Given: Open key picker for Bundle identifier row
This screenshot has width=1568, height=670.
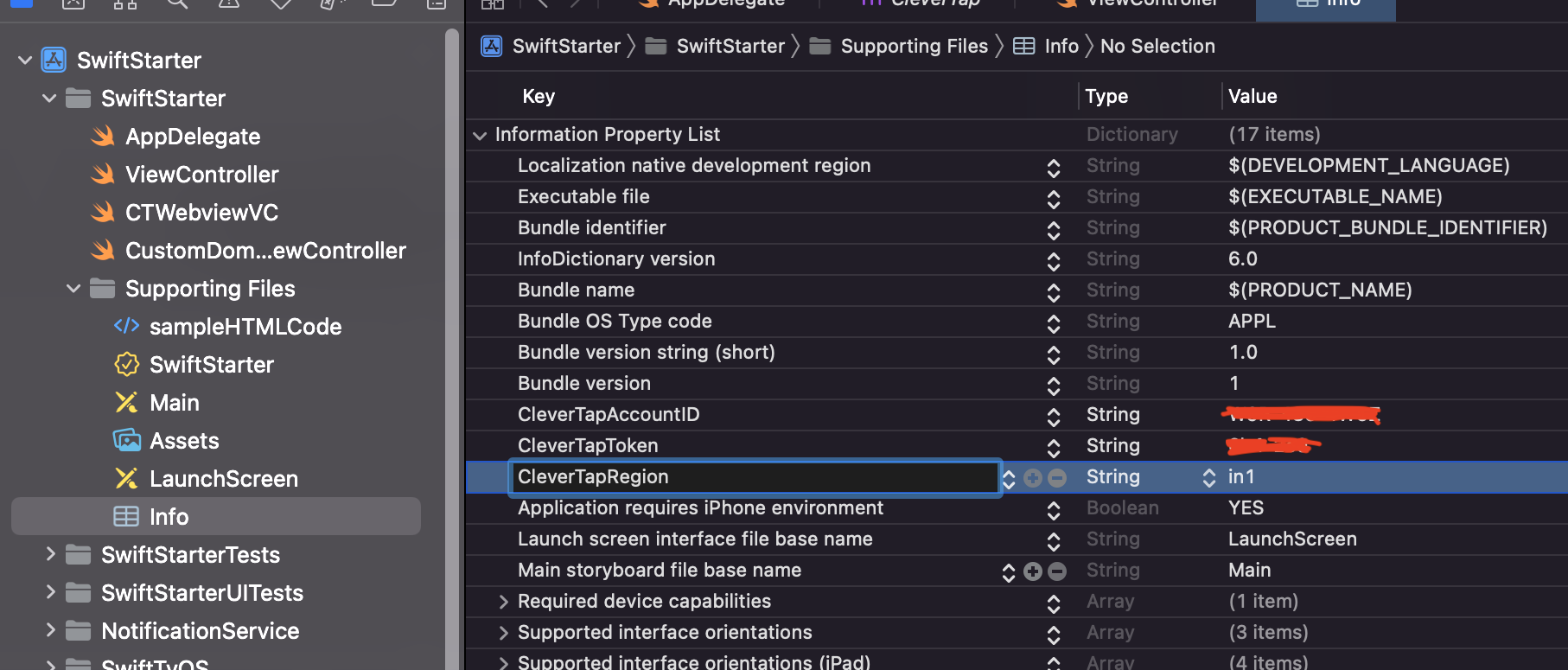Looking at the screenshot, I should (1054, 229).
